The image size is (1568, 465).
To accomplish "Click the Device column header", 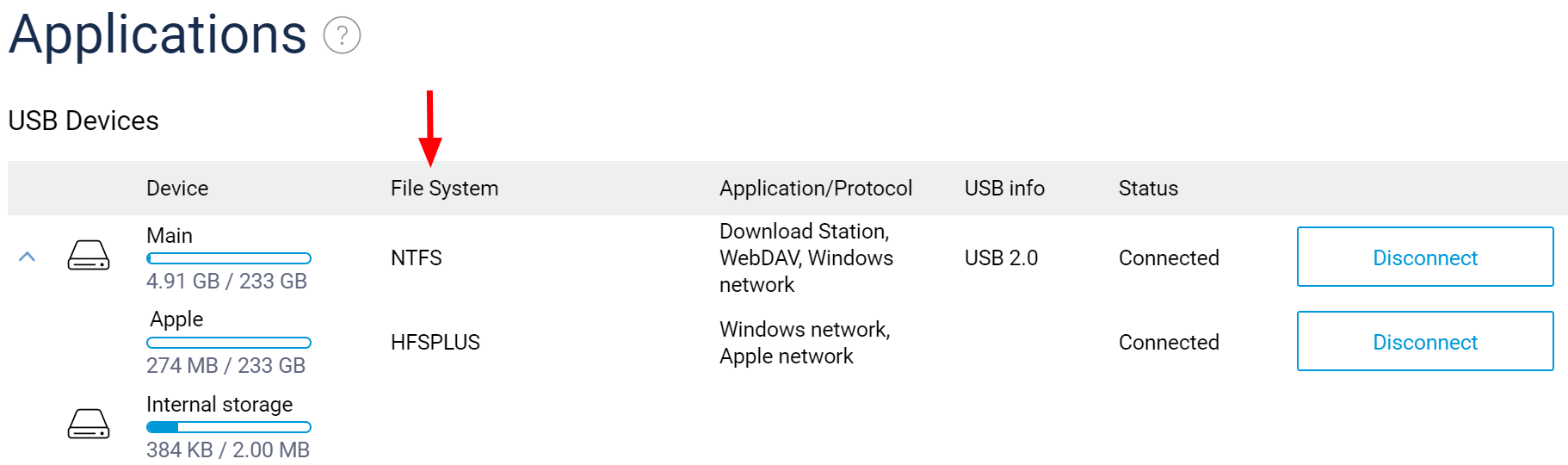I will [x=177, y=189].
